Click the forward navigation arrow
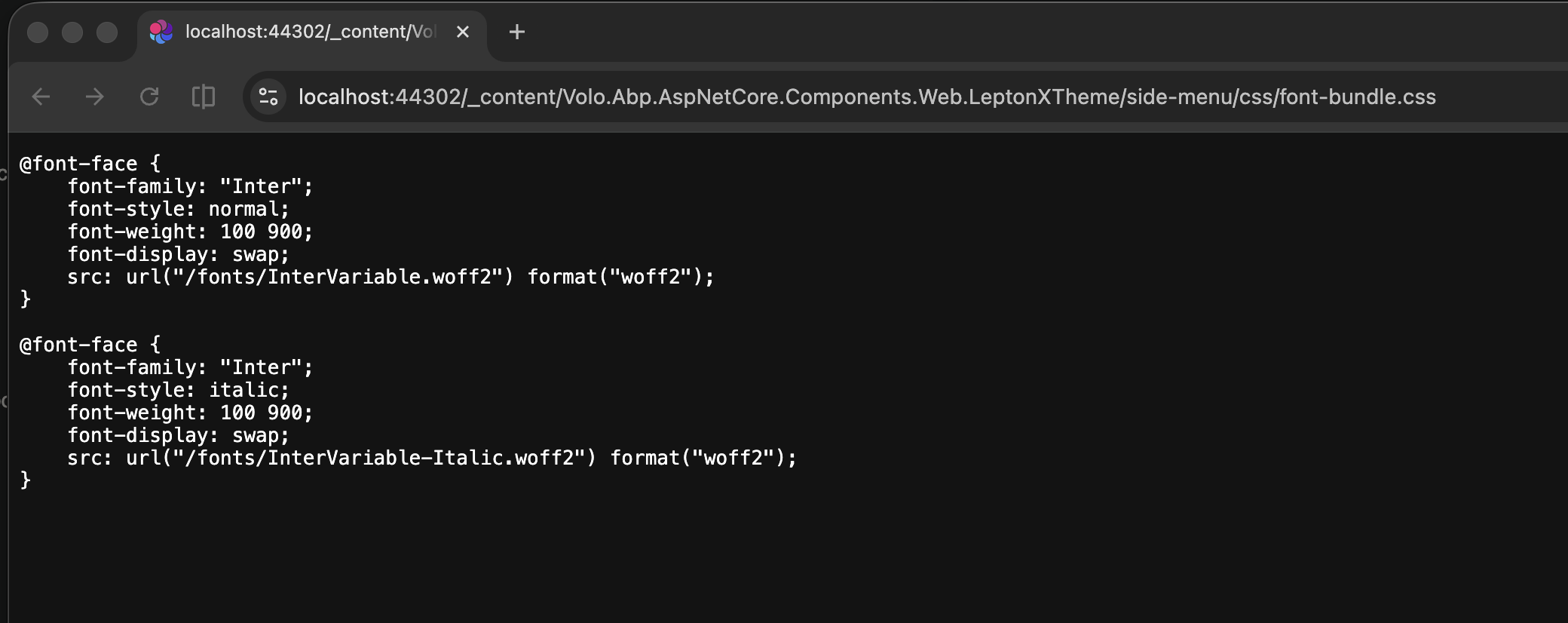 (x=95, y=97)
